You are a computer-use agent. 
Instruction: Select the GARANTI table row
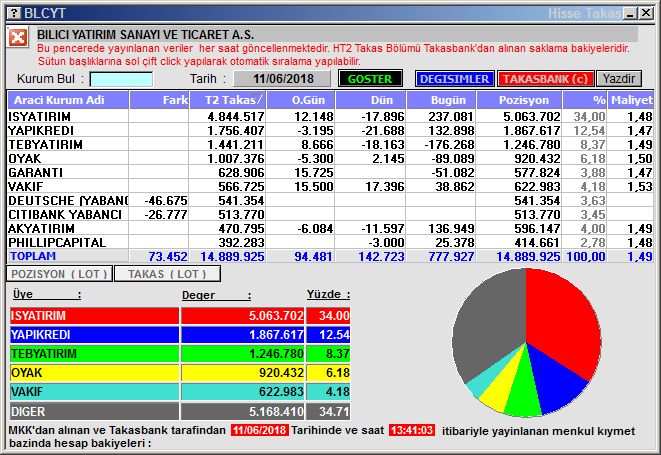[330, 172]
